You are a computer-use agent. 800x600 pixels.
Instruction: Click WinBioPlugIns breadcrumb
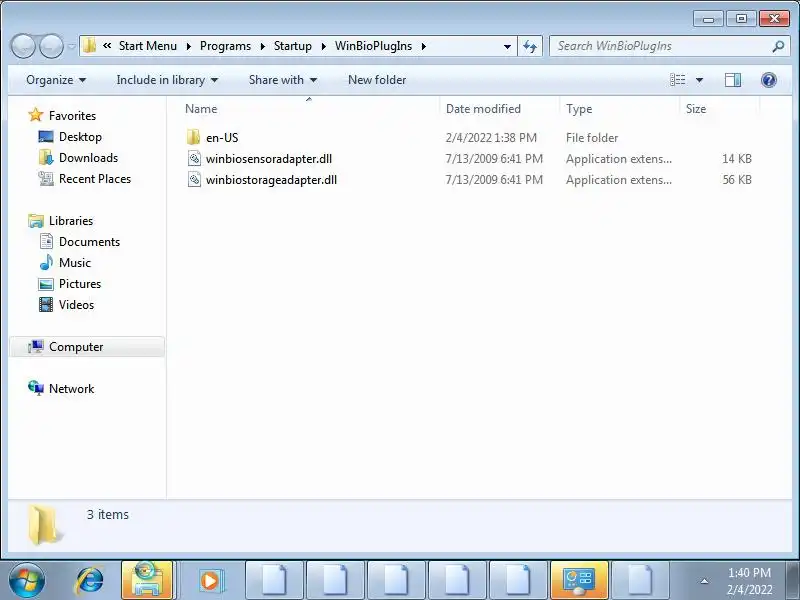coord(373,46)
